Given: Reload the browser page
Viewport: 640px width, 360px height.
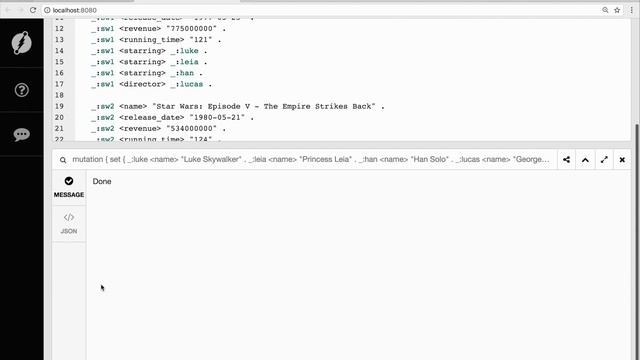Looking at the screenshot, I should click(x=33, y=10).
